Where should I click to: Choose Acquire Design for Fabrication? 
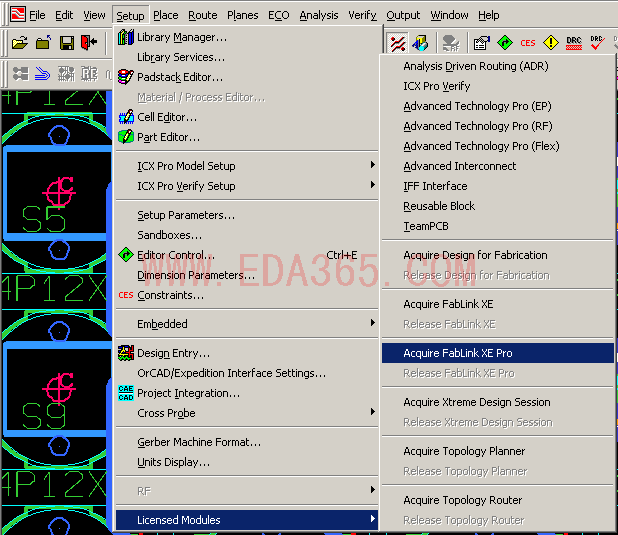tap(498, 255)
